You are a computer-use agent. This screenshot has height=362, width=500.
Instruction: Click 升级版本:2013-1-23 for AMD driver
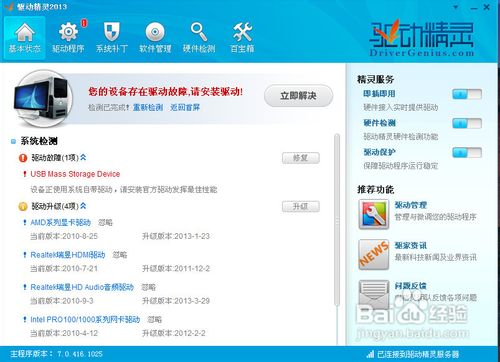[x=176, y=236]
